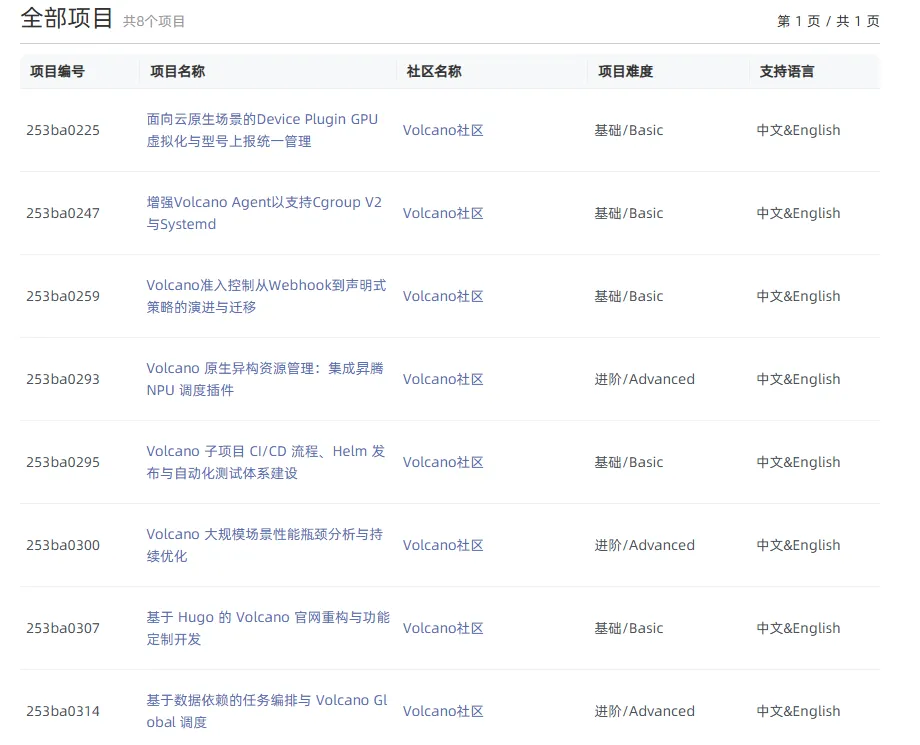This screenshot has width=920, height=745.
Task: Open project 基于数据依赖的任务编排与 Volcano Global
Action: point(267,711)
